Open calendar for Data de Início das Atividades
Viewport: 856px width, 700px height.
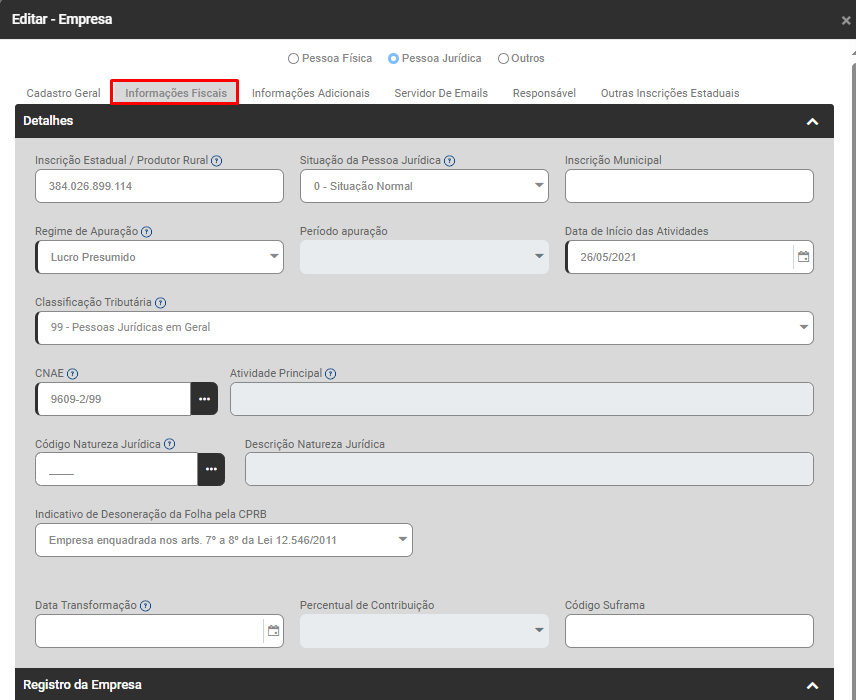802,257
